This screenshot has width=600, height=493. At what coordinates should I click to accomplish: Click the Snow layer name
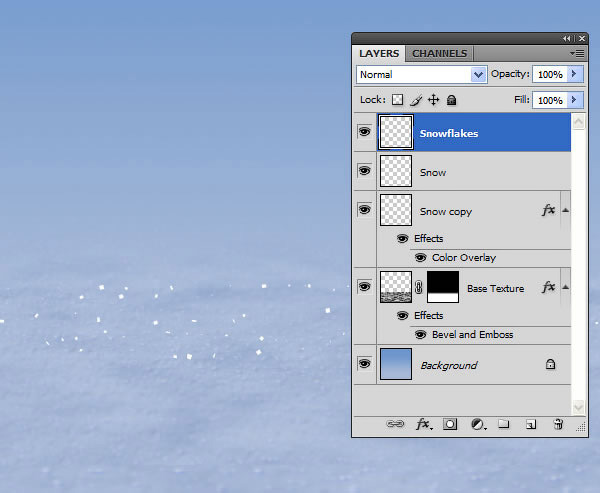pos(433,173)
